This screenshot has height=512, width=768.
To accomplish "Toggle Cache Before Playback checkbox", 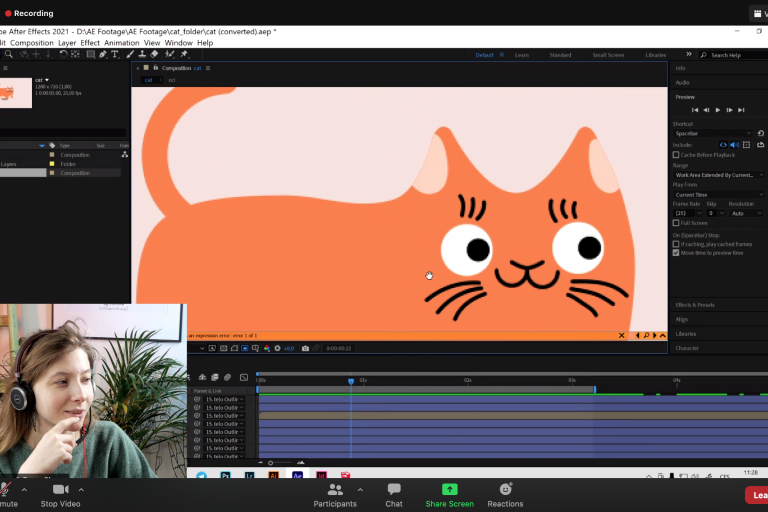I will [x=676, y=155].
